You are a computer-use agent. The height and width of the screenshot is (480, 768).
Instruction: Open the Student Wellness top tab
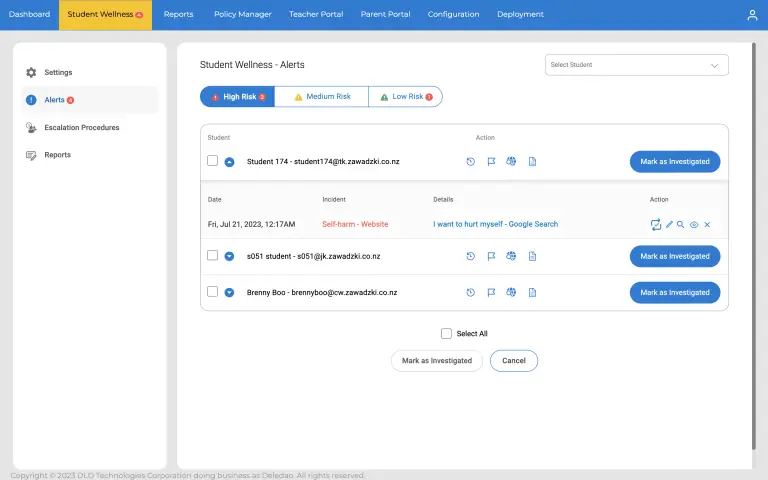pyautogui.click(x=105, y=15)
